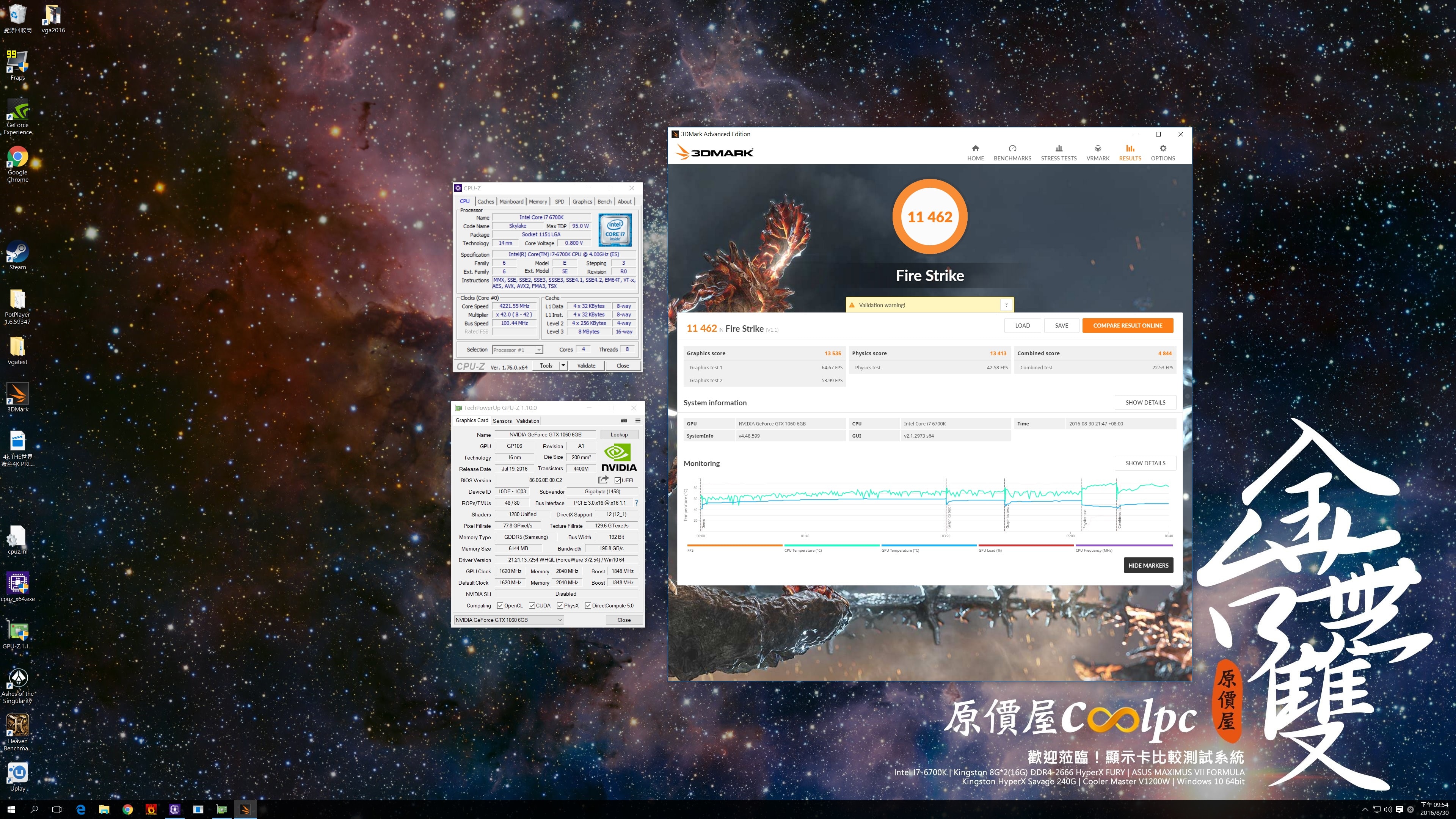
Task: Open GeForce Experience desktop shortcut
Action: coord(17,117)
